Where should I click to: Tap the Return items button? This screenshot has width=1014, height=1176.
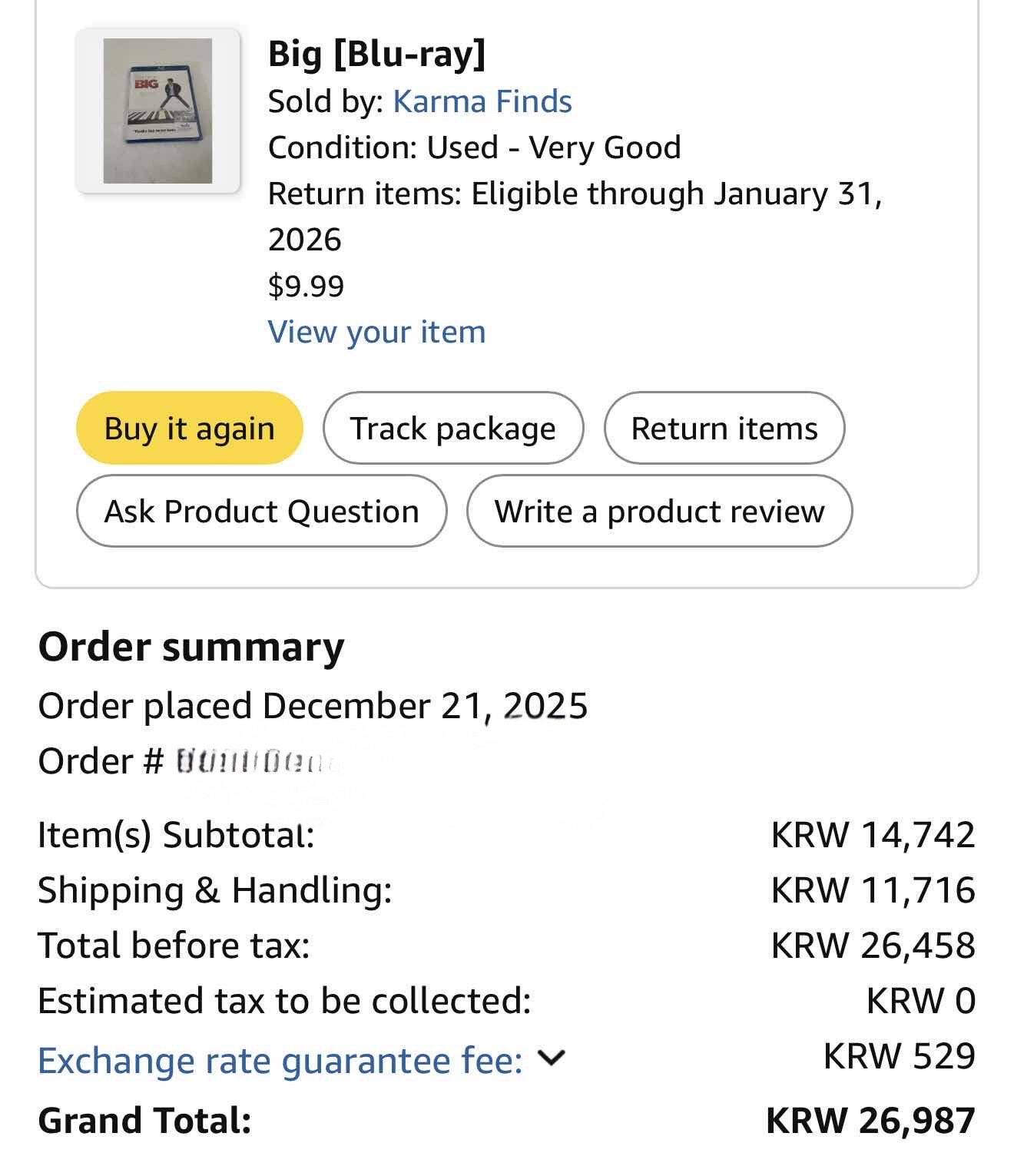click(x=724, y=428)
